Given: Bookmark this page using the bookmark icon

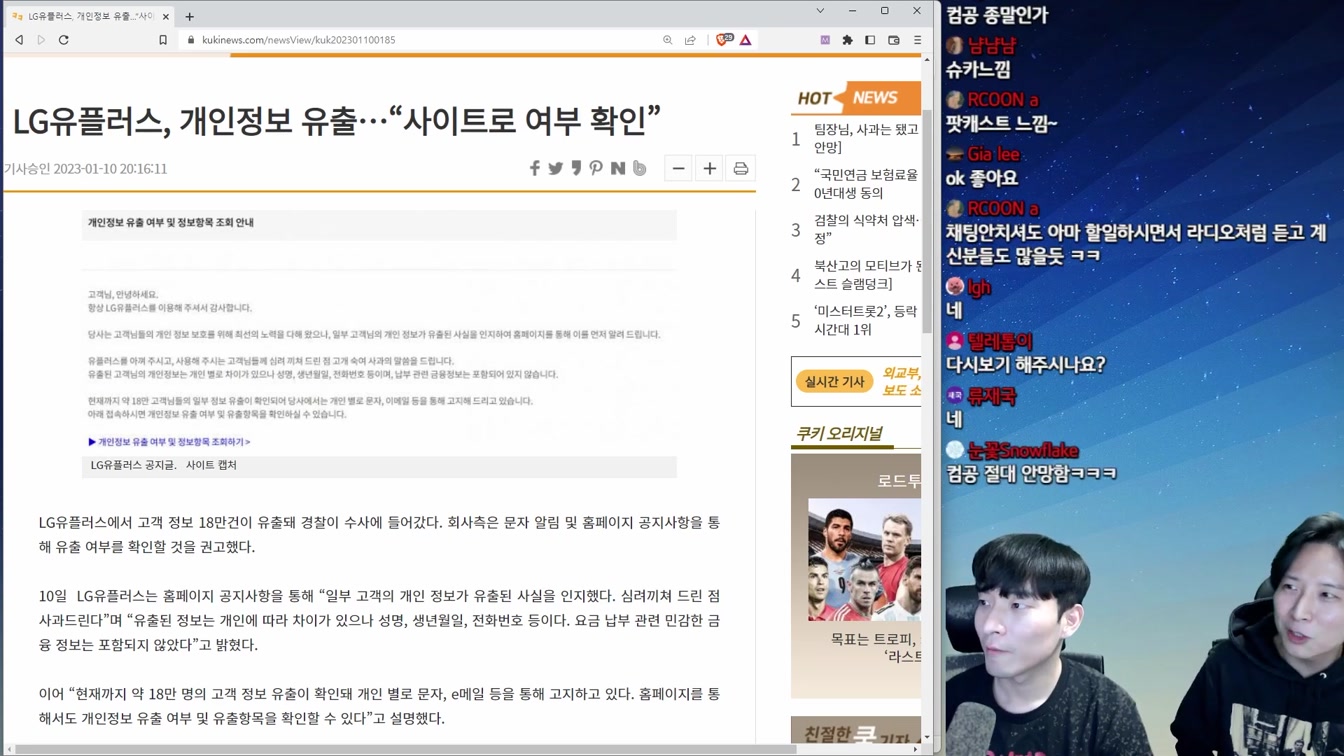Looking at the screenshot, I should pos(163,40).
